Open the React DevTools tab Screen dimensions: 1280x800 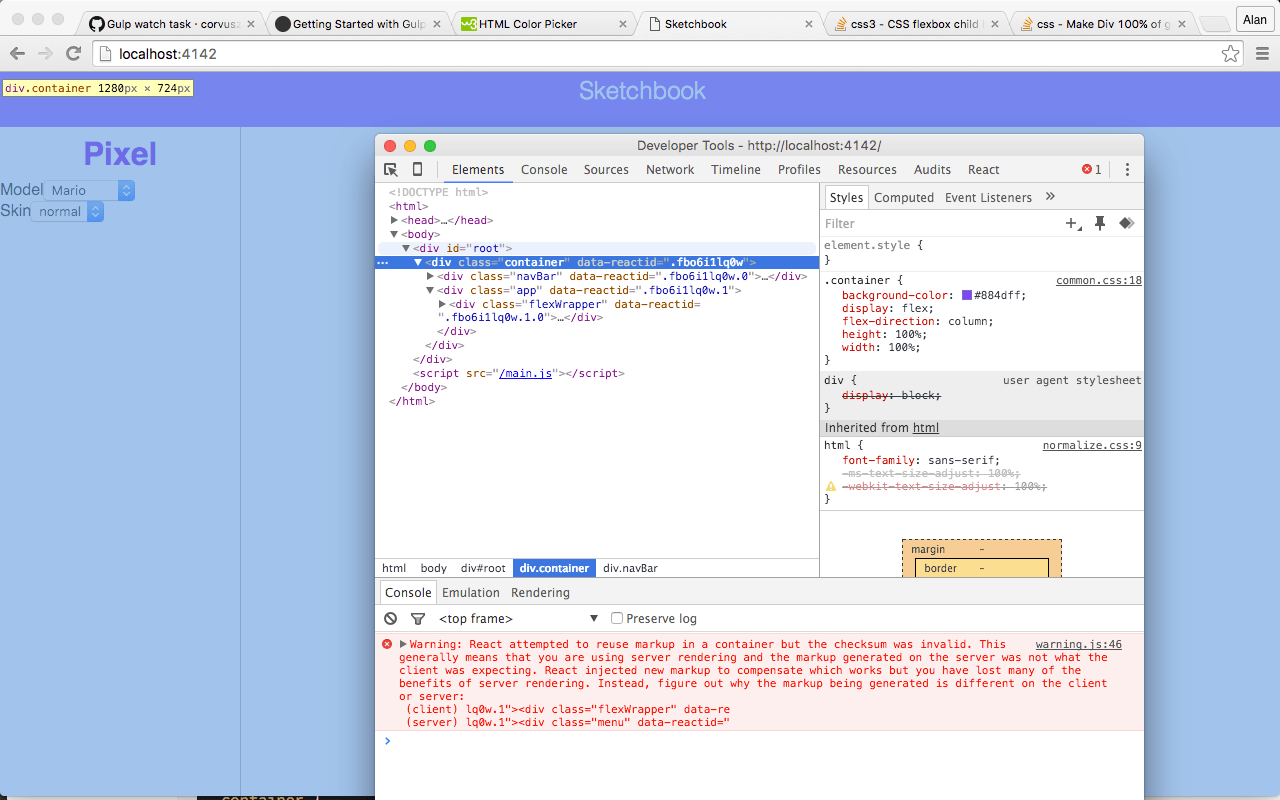coord(984,170)
